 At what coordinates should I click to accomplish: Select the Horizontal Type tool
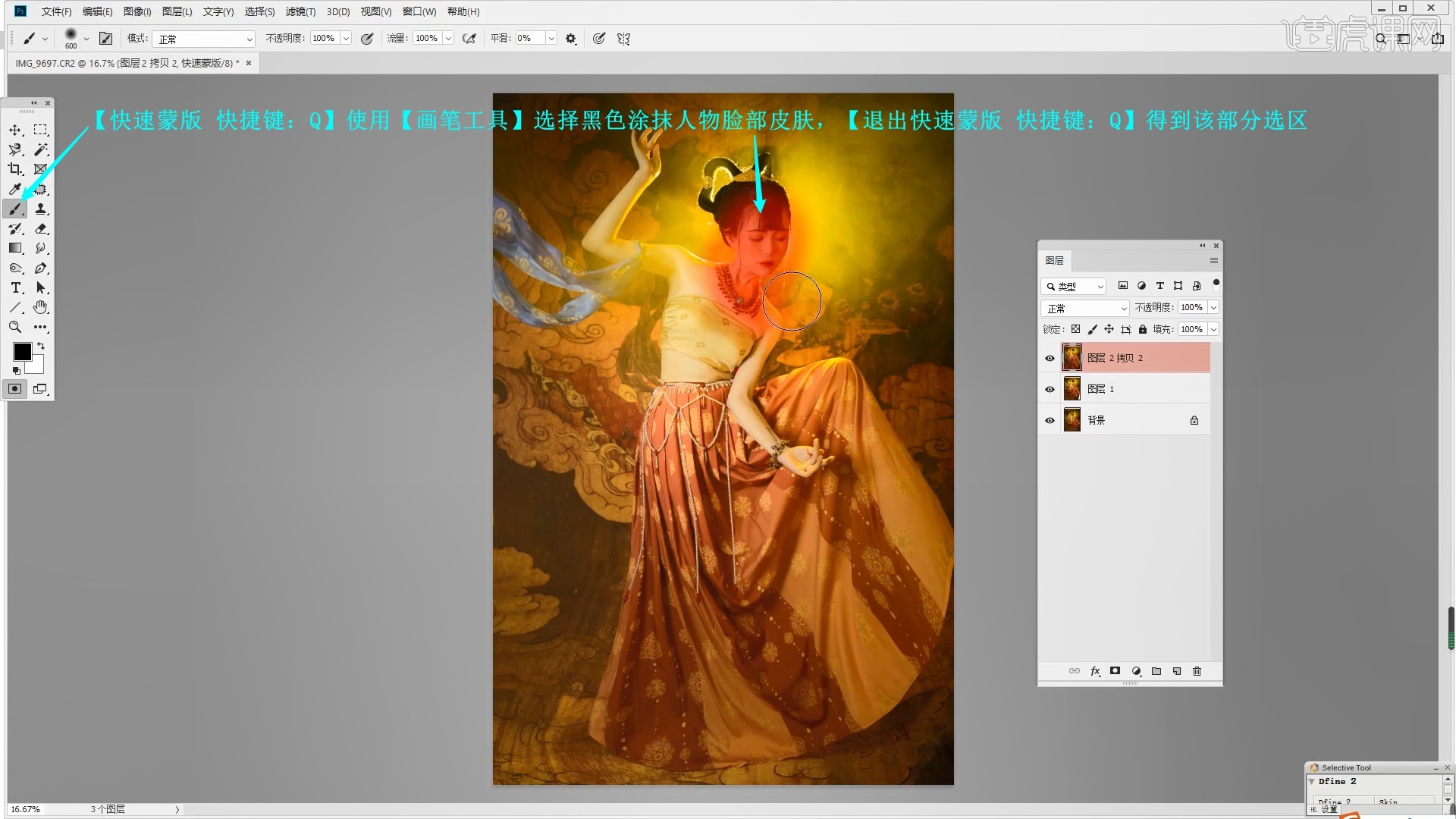(x=15, y=288)
